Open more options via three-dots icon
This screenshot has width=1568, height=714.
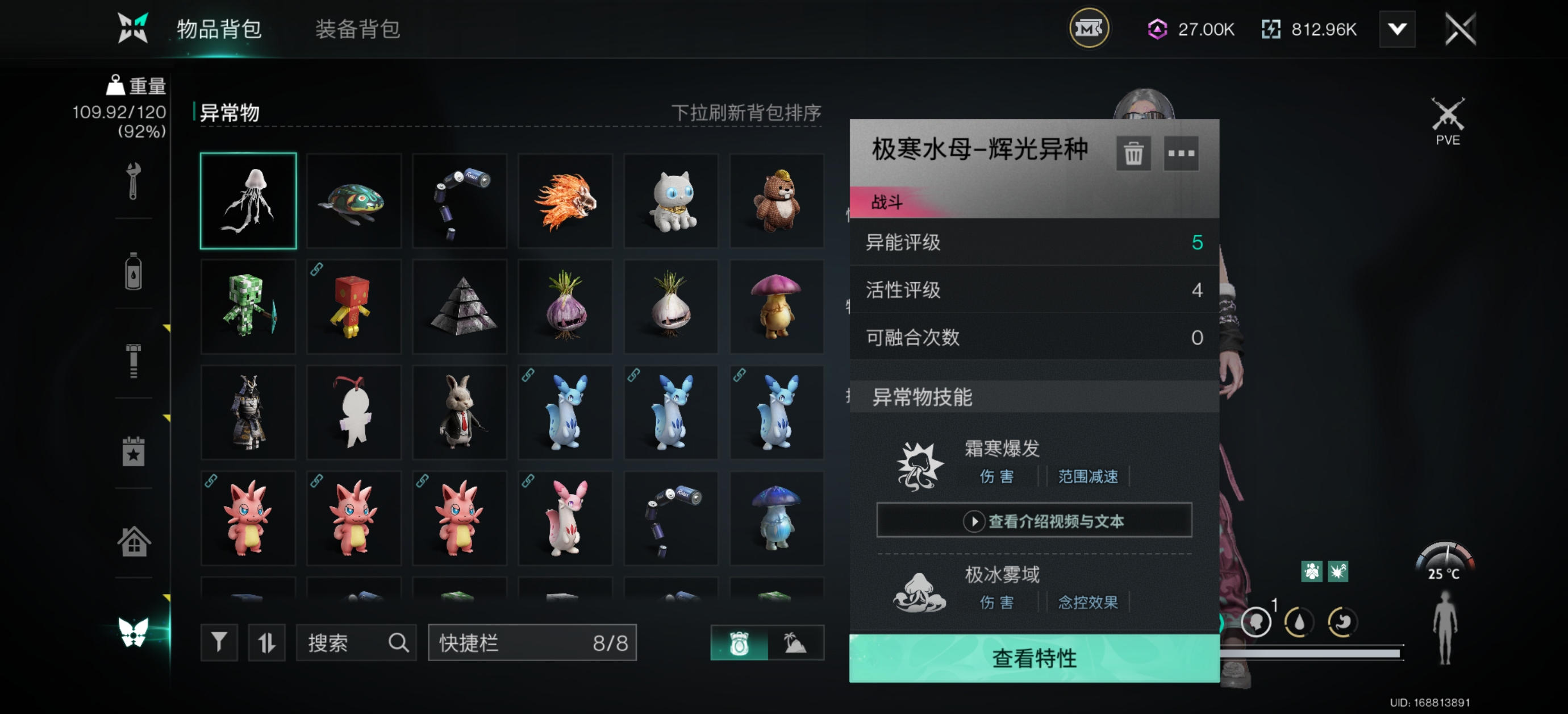(x=1181, y=153)
